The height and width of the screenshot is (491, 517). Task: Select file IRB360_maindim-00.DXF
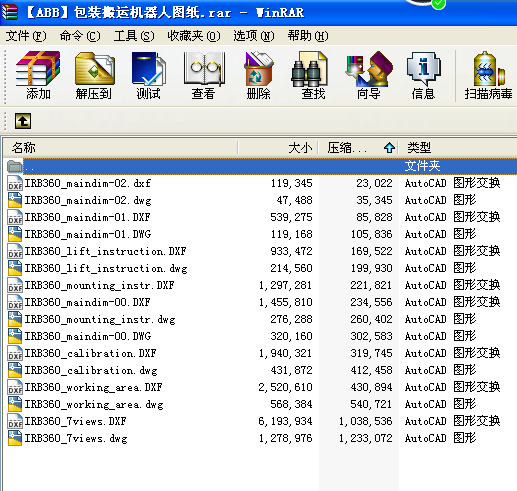coord(88,302)
